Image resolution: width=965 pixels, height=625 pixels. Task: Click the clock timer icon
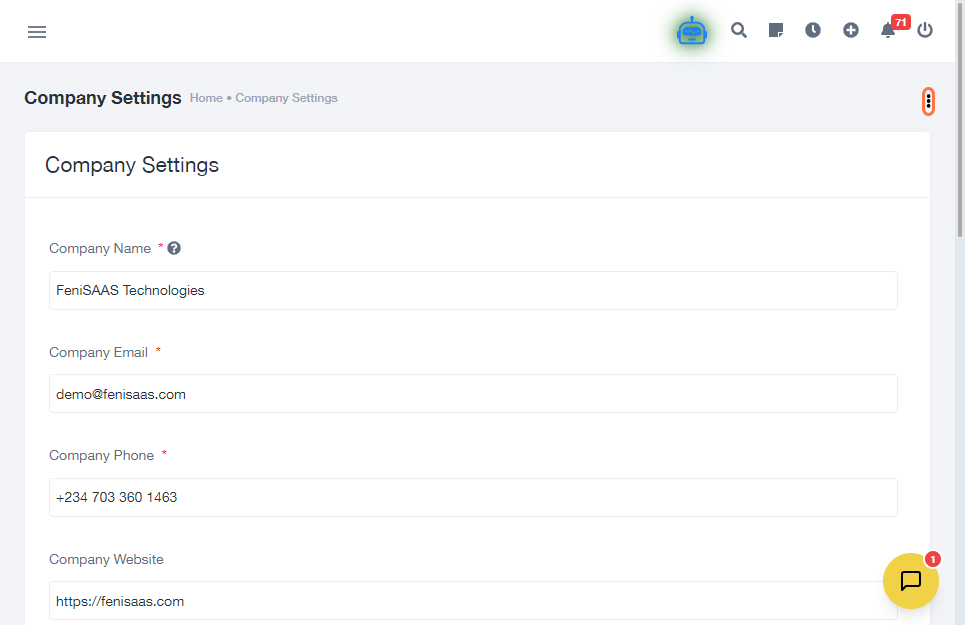click(x=813, y=30)
